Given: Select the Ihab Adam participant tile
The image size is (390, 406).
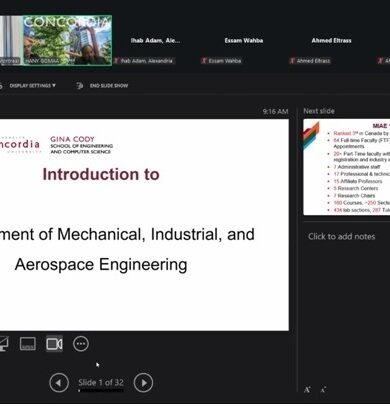Looking at the screenshot, I should pos(155,40).
